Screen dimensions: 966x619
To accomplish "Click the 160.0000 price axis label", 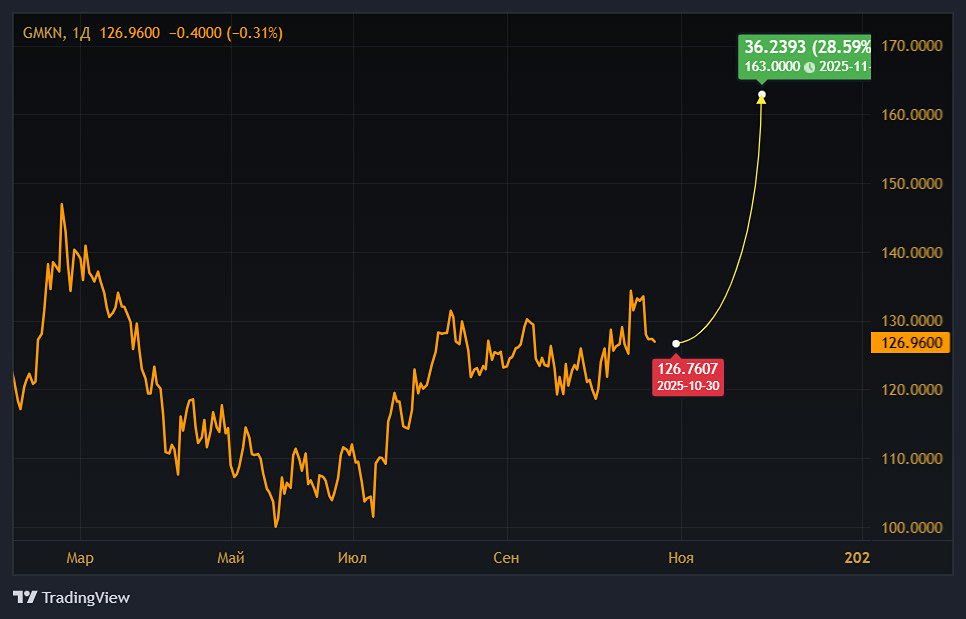I will coord(912,115).
